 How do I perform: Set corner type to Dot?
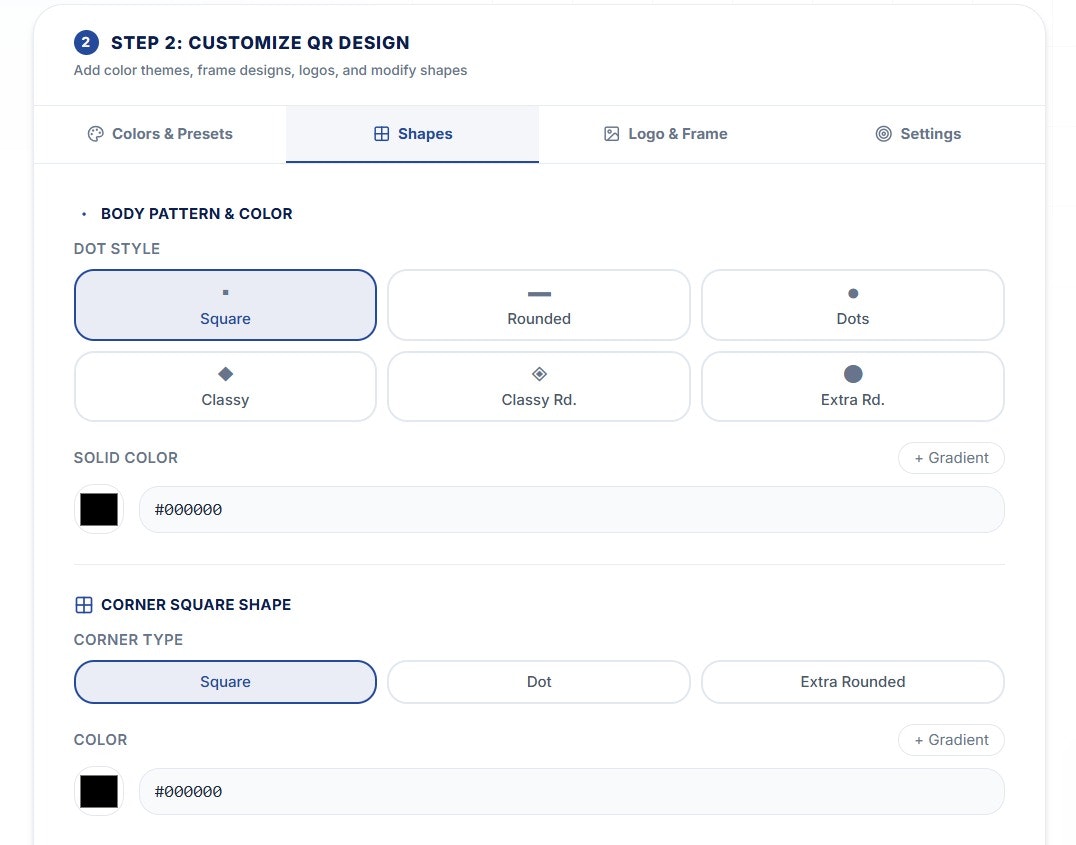coord(539,682)
